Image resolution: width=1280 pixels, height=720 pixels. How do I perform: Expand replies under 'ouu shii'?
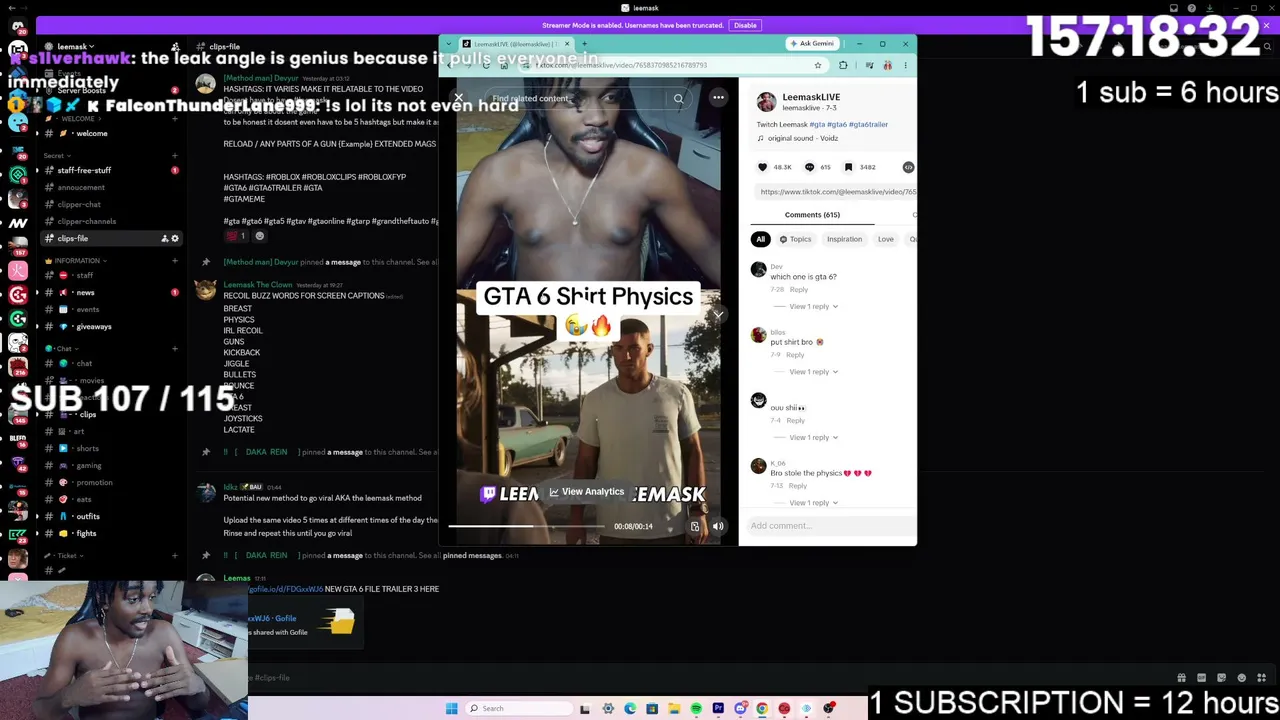(x=813, y=437)
